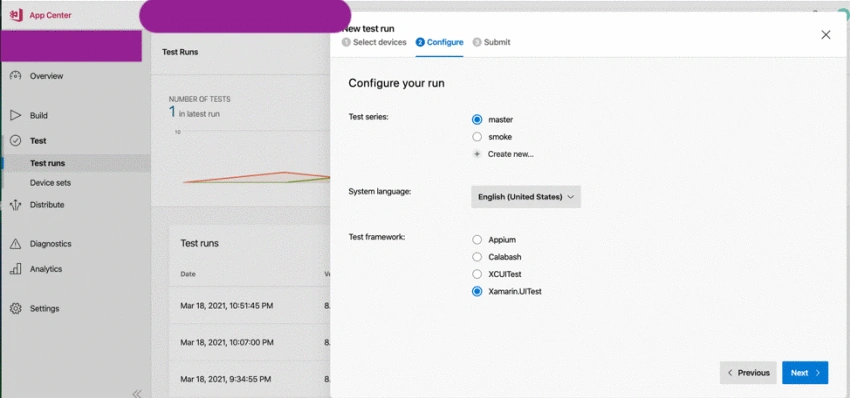
Task: Collapse sidebar with double-chevron icon
Action: pyautogui.click(x=137, y=393)
